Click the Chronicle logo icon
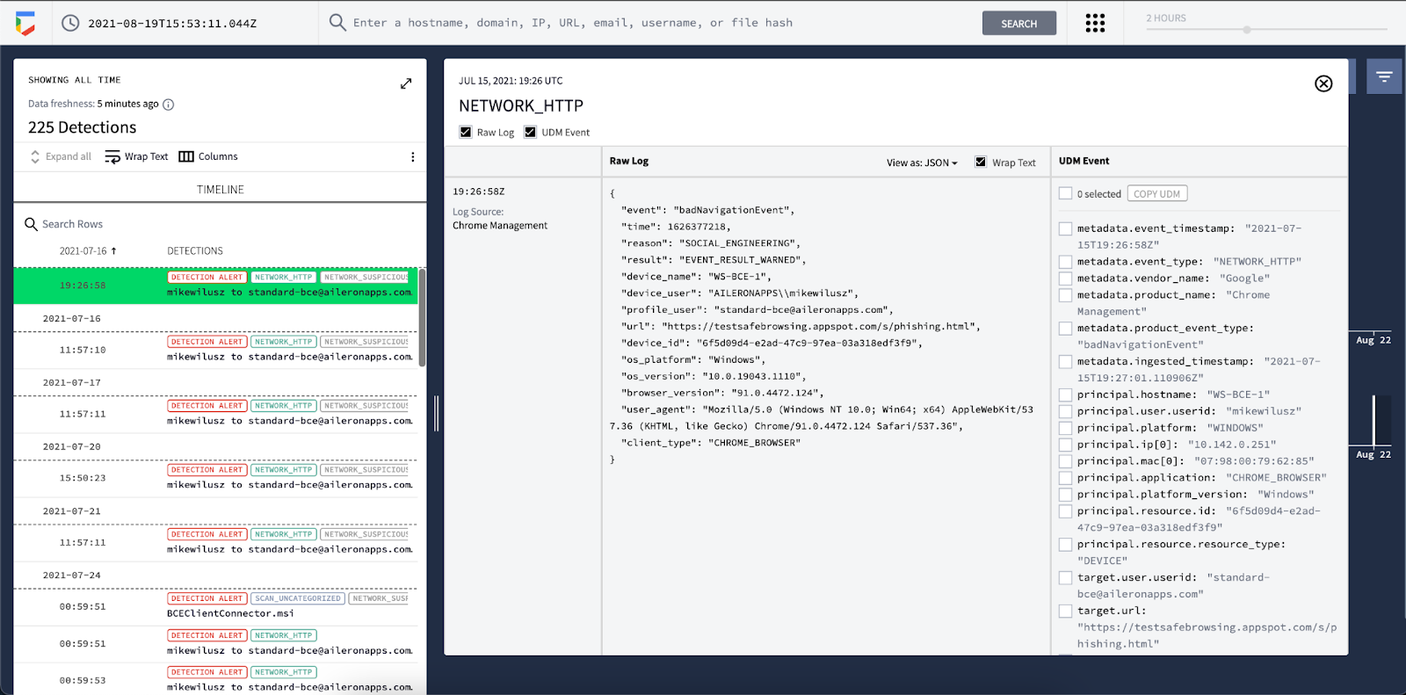The height and width of the screenshot is (695, 1406). 25,23
